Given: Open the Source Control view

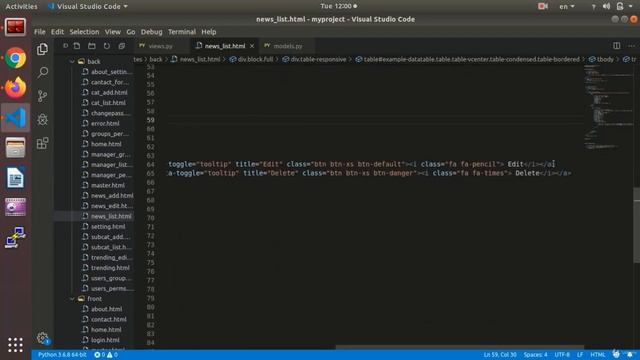Looking at the screenshot, I should pos(42,96).
